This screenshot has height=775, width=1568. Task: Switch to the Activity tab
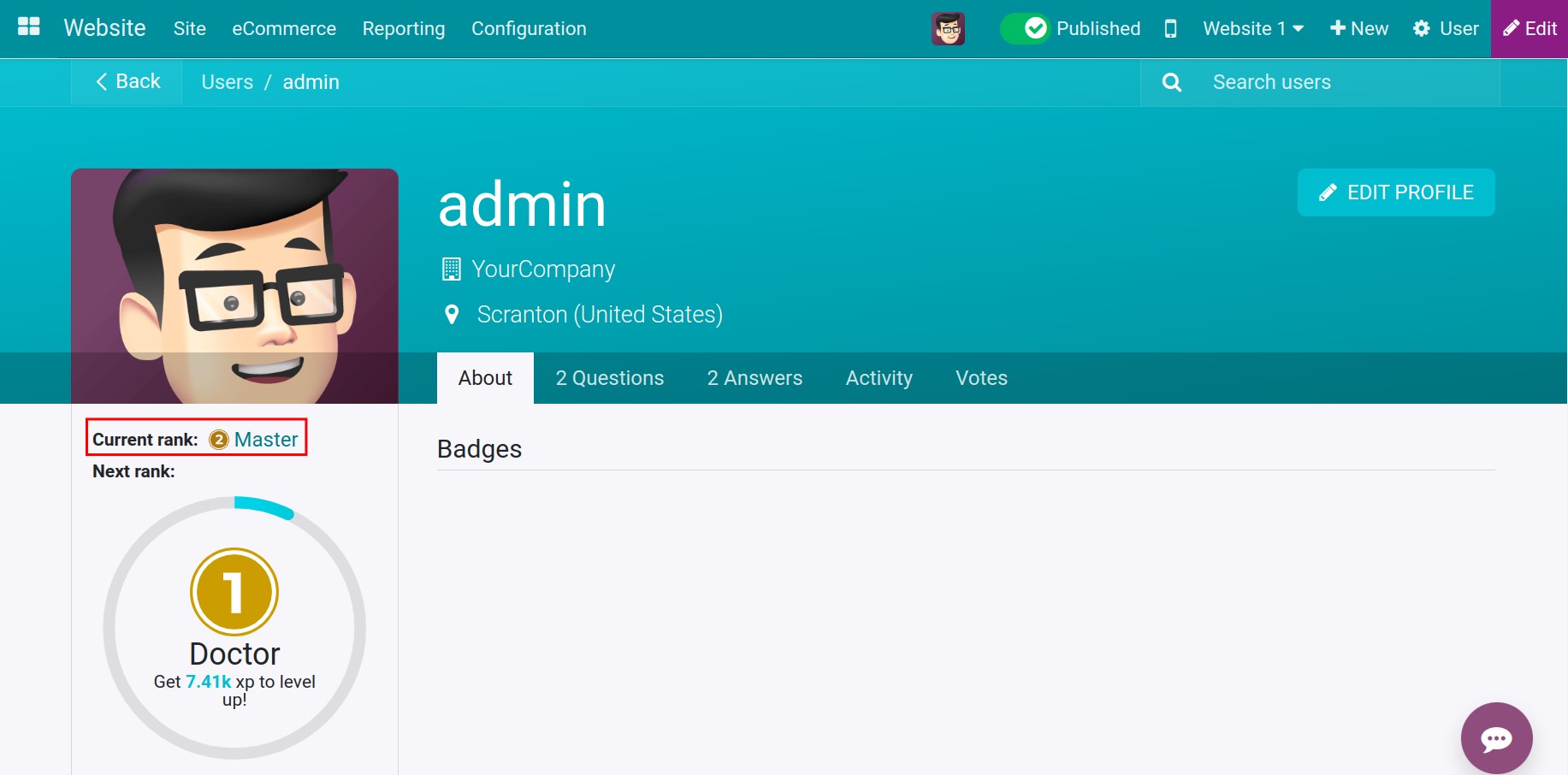point(879,378)
